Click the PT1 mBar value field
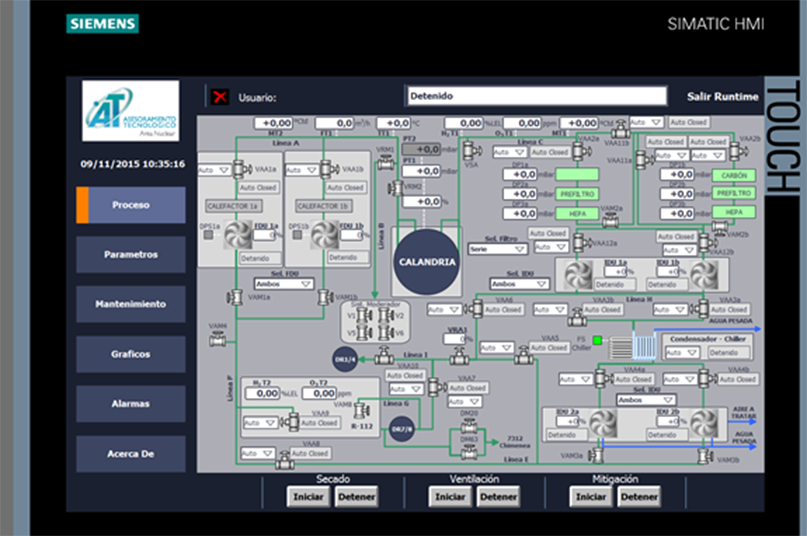The image size is (807, 536). click(422, 171)
